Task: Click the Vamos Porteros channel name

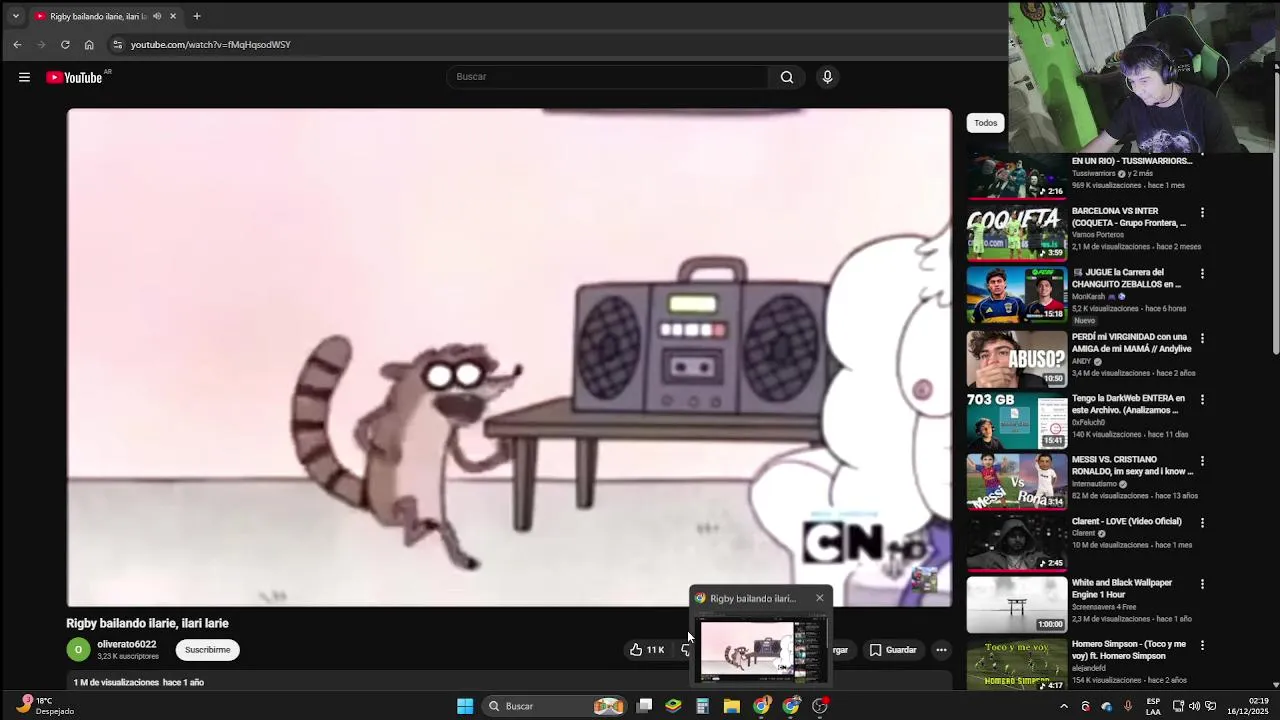Action: [1097, 235]
